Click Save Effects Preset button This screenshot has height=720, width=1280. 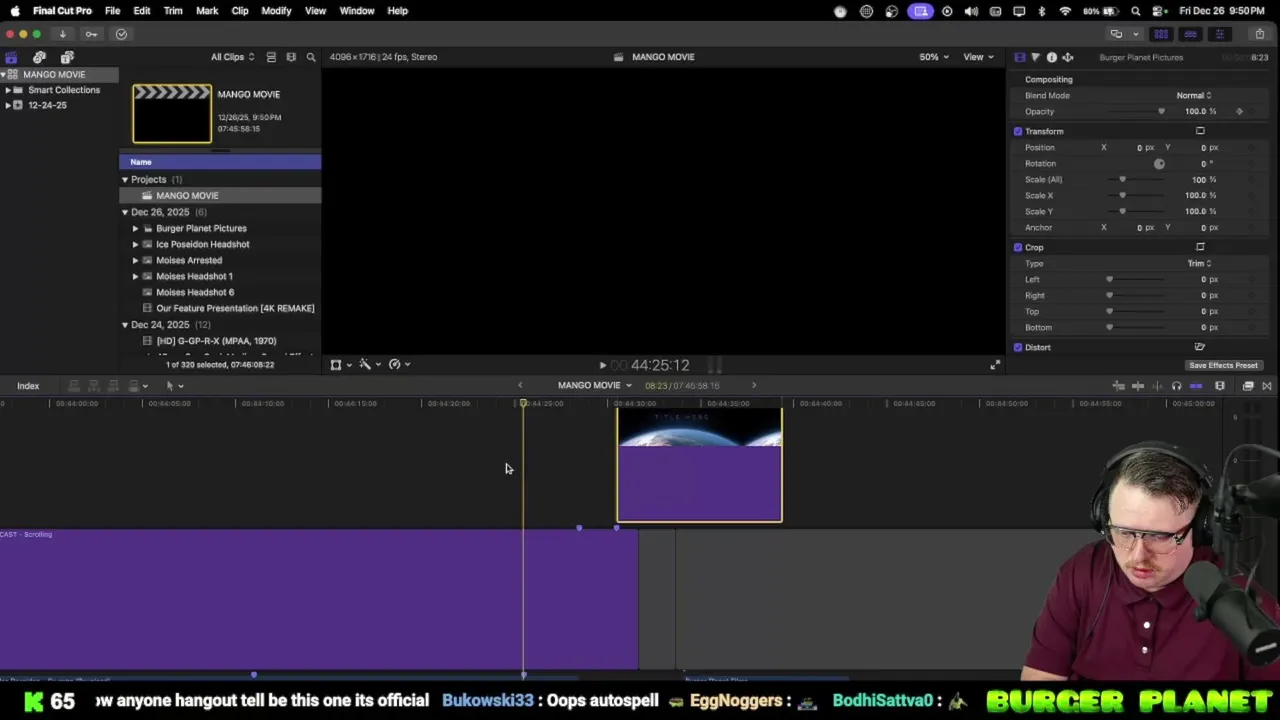pos(1223,365)
